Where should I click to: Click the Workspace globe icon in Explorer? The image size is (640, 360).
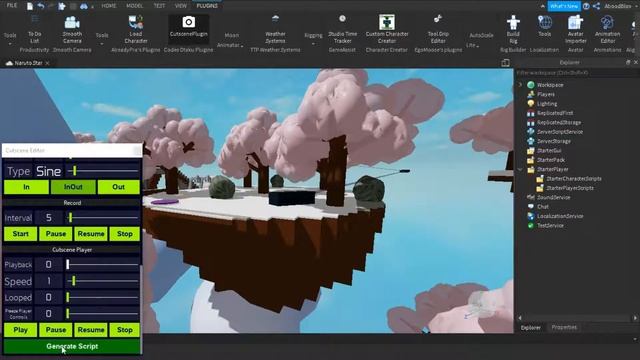(531, 85)
